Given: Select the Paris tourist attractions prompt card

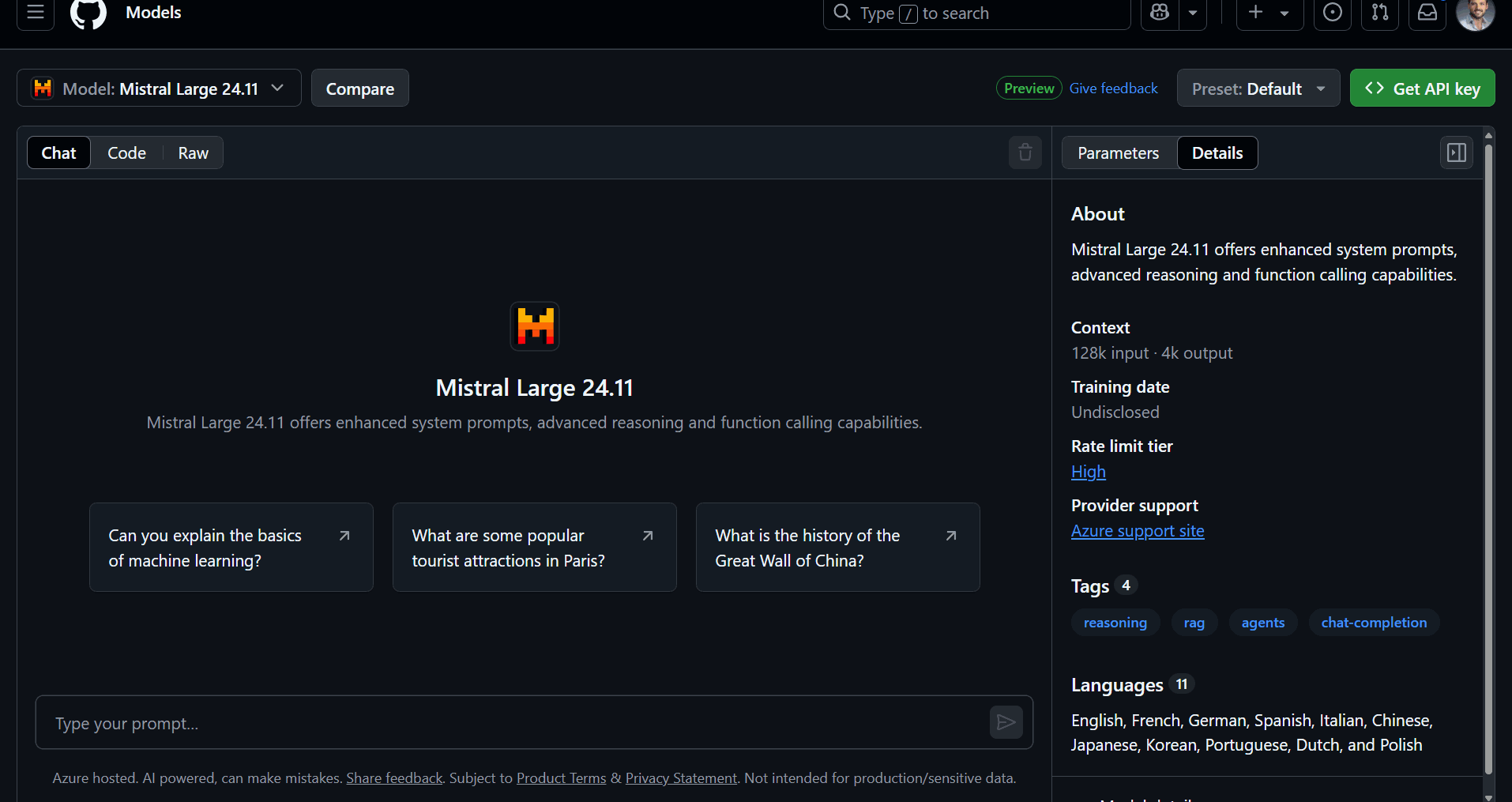Looking at the screenshot, I should pyautogui.click(x=535, y=548).
